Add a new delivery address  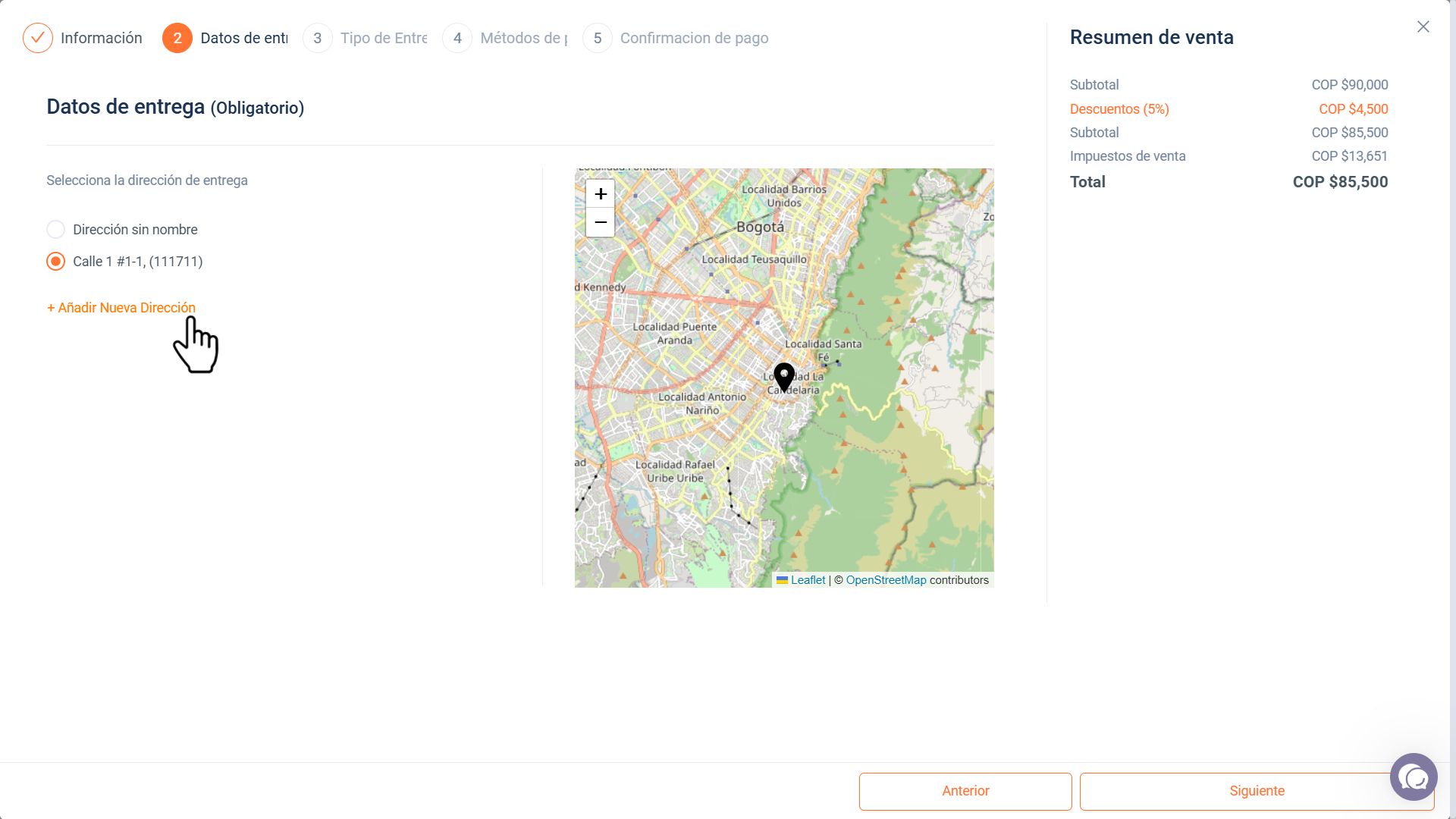pyautogui.click(x=121, y=308)
